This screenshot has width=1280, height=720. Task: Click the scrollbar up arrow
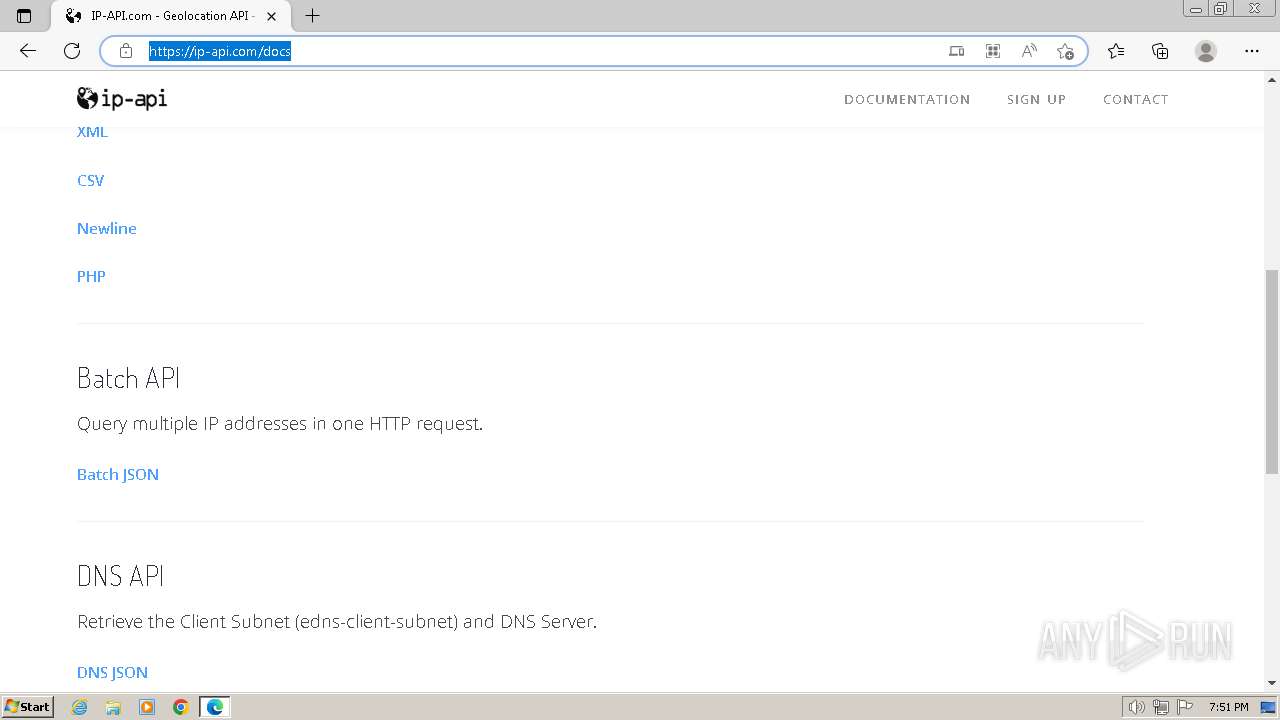[1272, 78]
